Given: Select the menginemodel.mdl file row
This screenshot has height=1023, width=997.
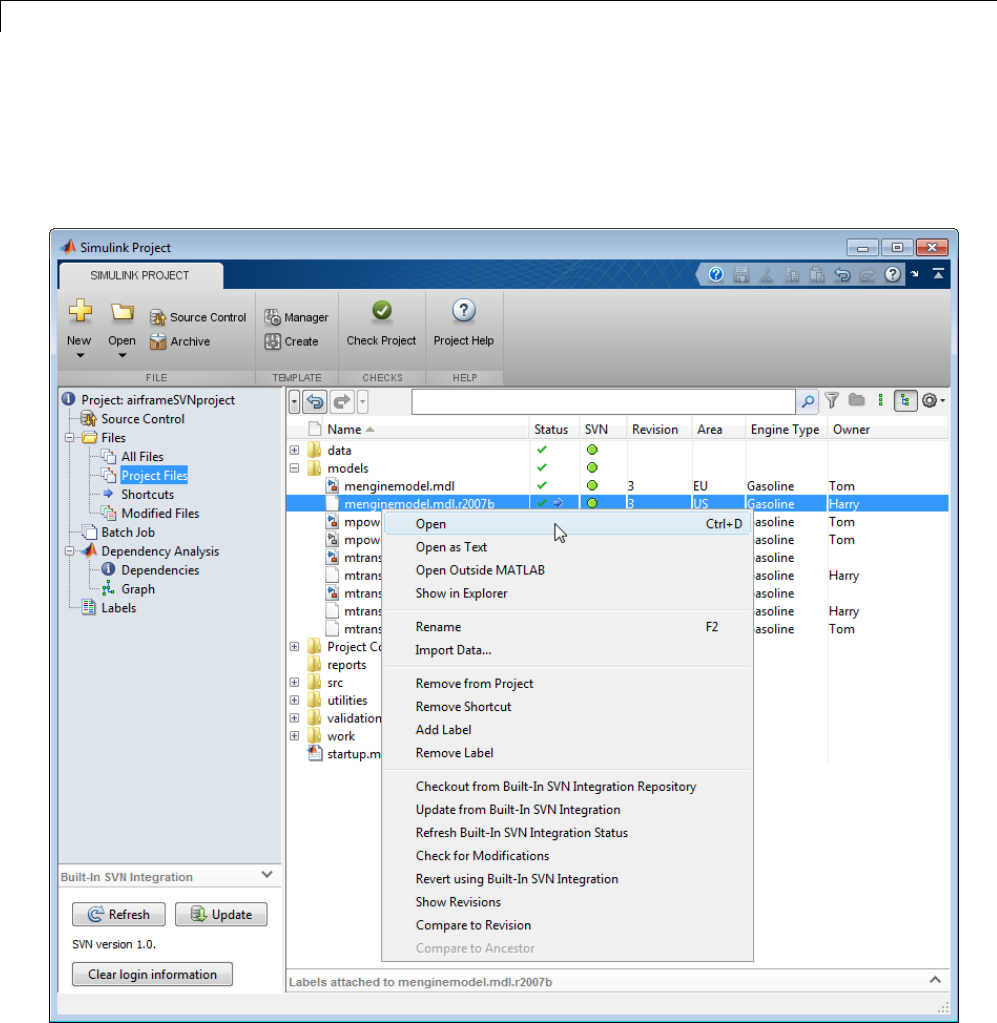Looking at the screenshot, I should [x=617, y=486].
